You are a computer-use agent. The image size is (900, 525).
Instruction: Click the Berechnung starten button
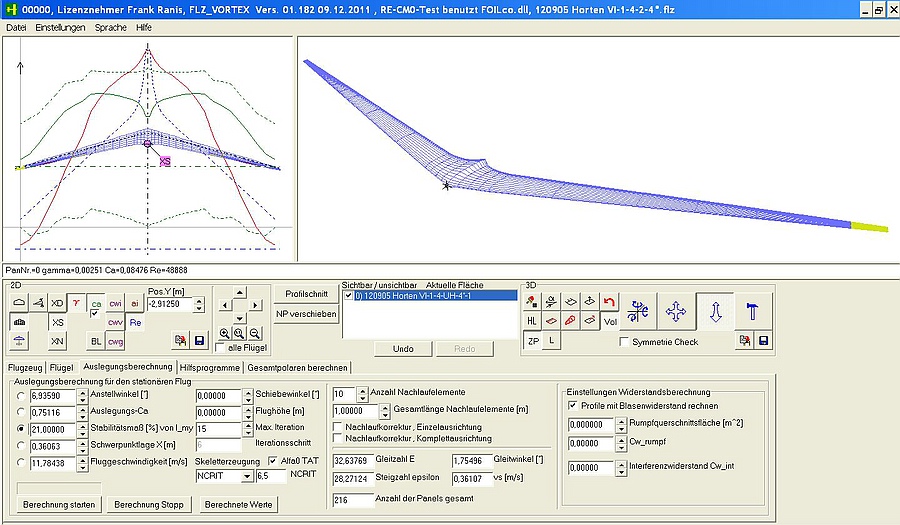59,505
